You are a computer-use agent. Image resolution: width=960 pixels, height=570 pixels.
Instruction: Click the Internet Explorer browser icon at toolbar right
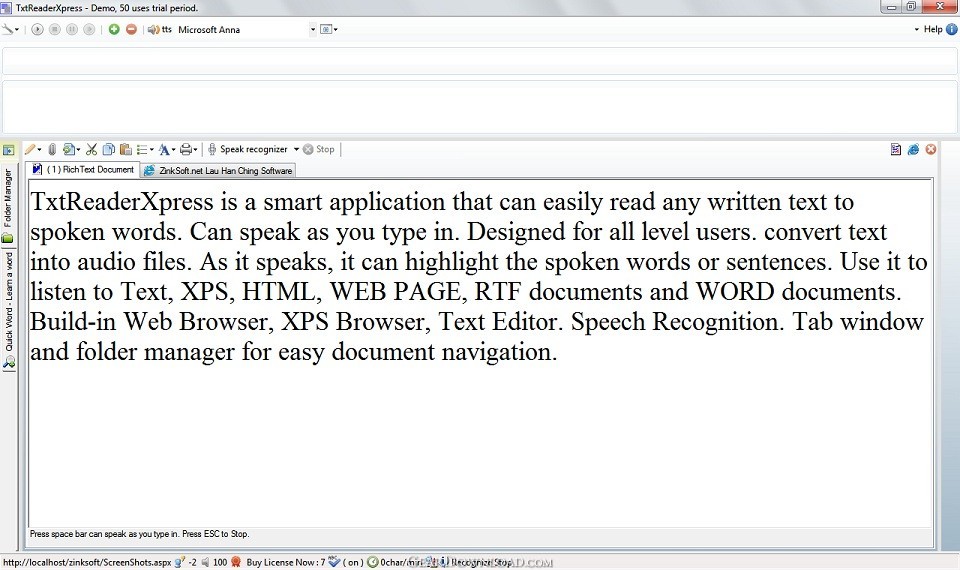913,149
